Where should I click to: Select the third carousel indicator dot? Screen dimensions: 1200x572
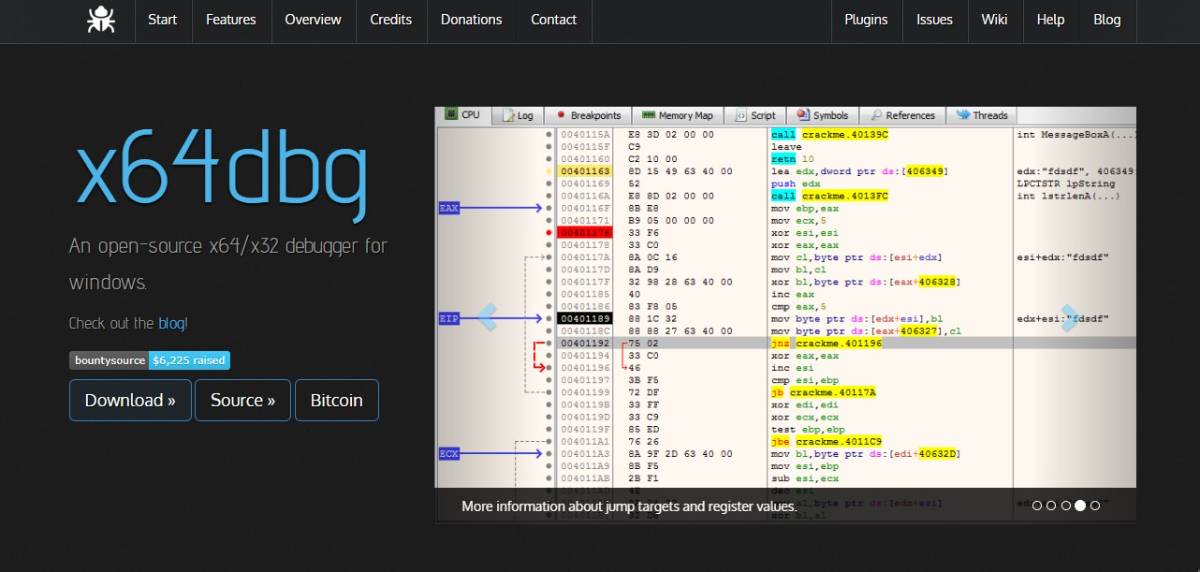(1066, 506)
